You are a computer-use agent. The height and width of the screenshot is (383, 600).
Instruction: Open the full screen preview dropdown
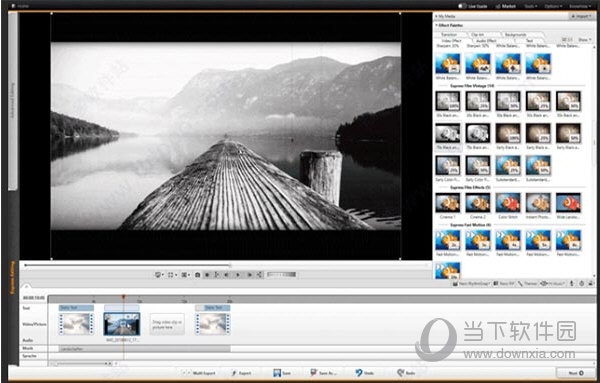click(x=172, y=275)
